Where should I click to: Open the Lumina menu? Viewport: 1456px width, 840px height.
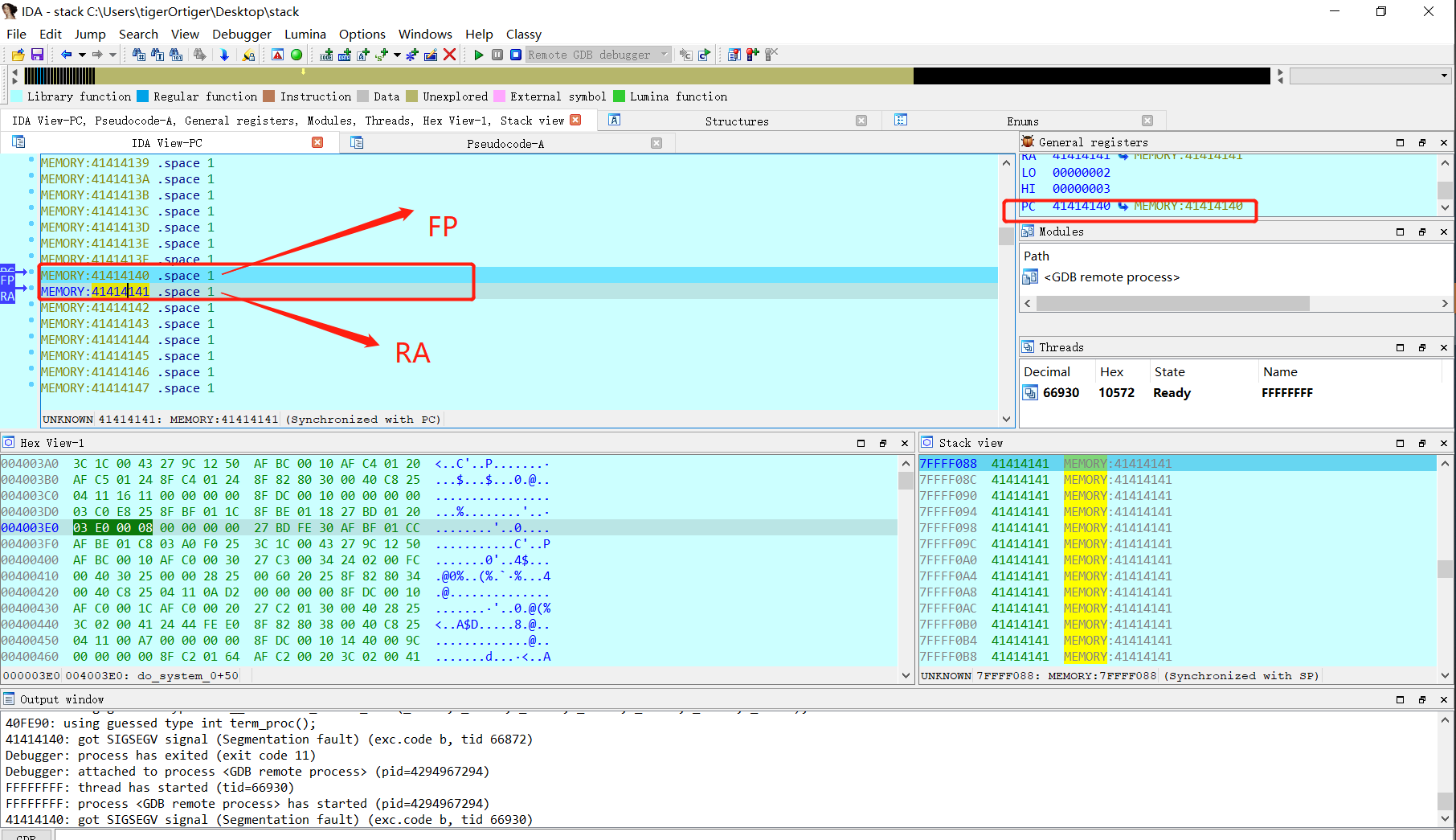point(305,34)
